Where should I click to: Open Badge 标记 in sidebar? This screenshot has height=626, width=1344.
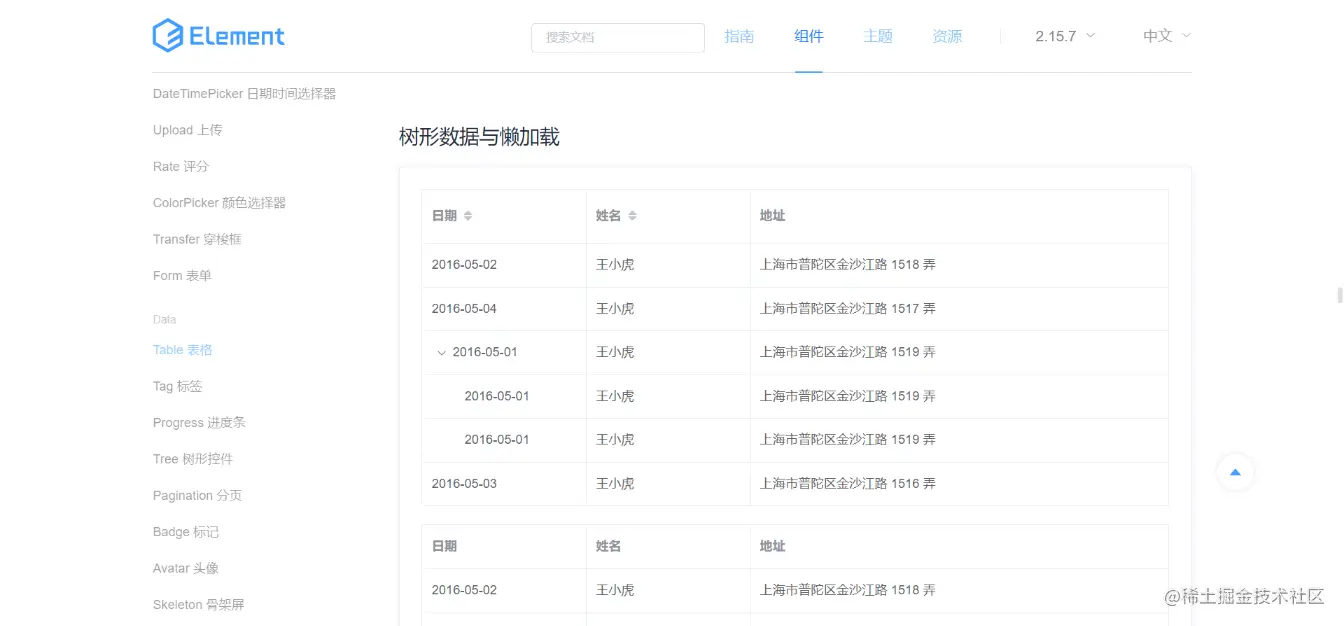186,532
